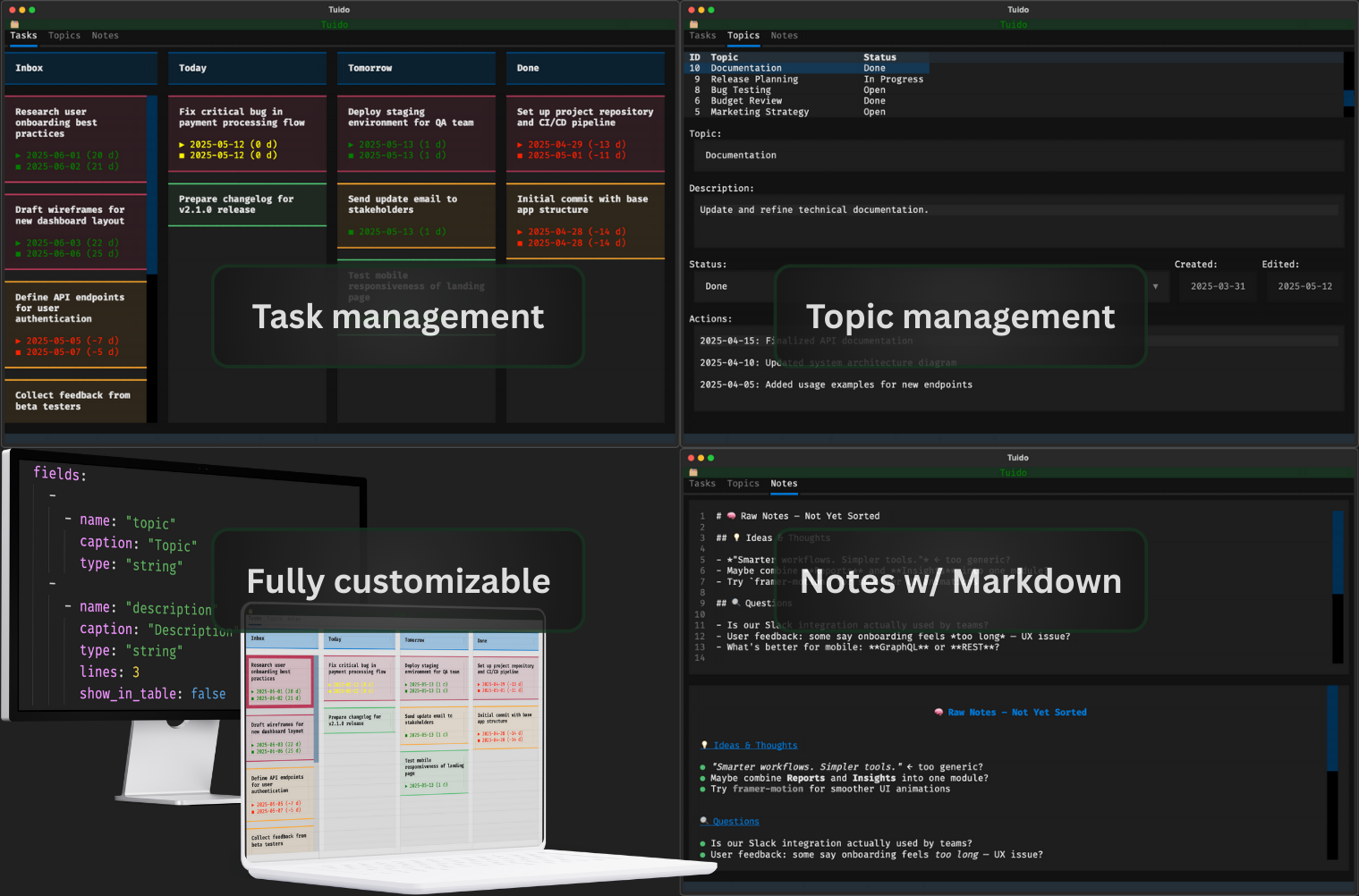
Task: Open the folder icon in the Notes window
Action: coord(692,472)
